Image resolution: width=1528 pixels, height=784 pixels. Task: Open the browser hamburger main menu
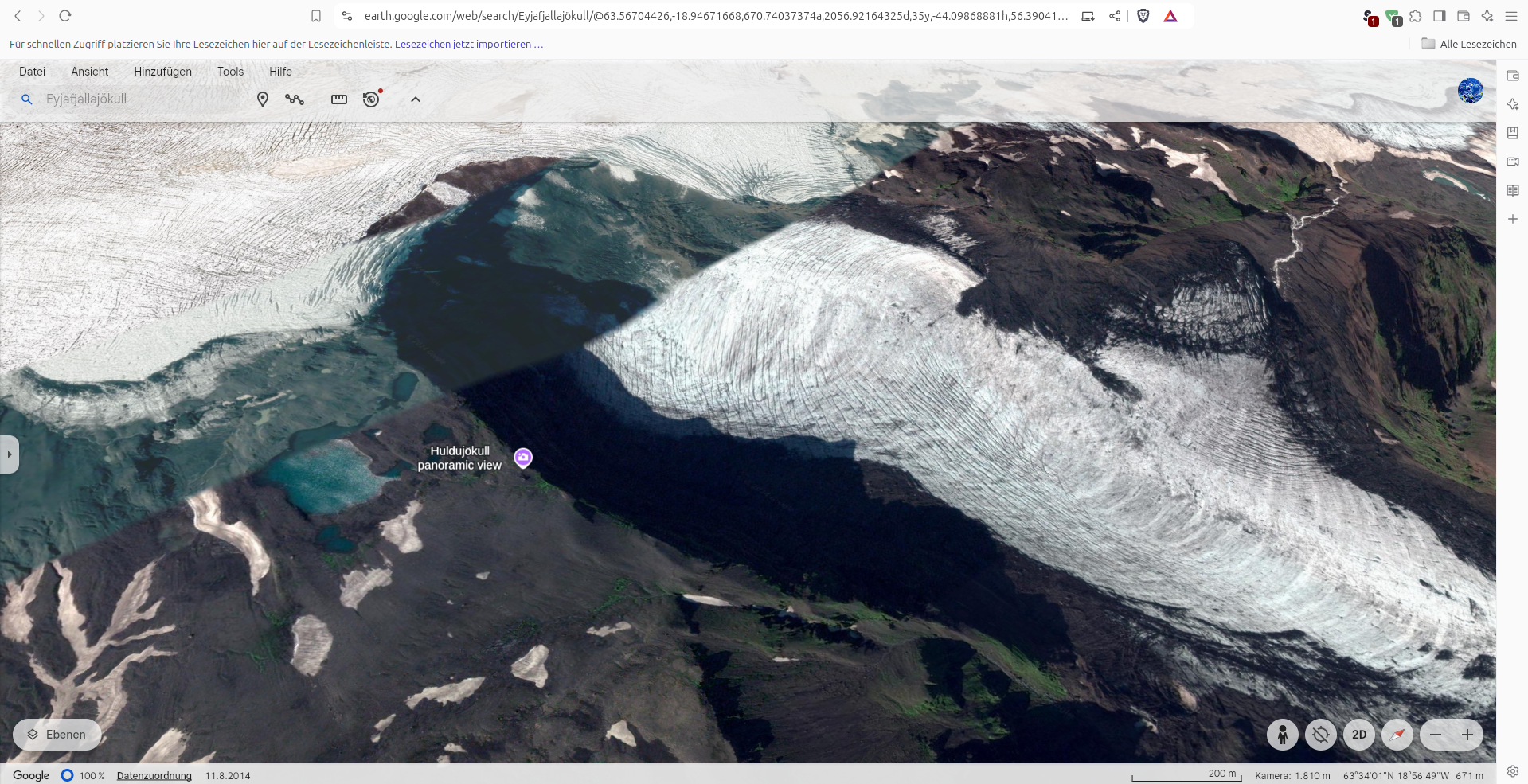(x=1511, y=16)
